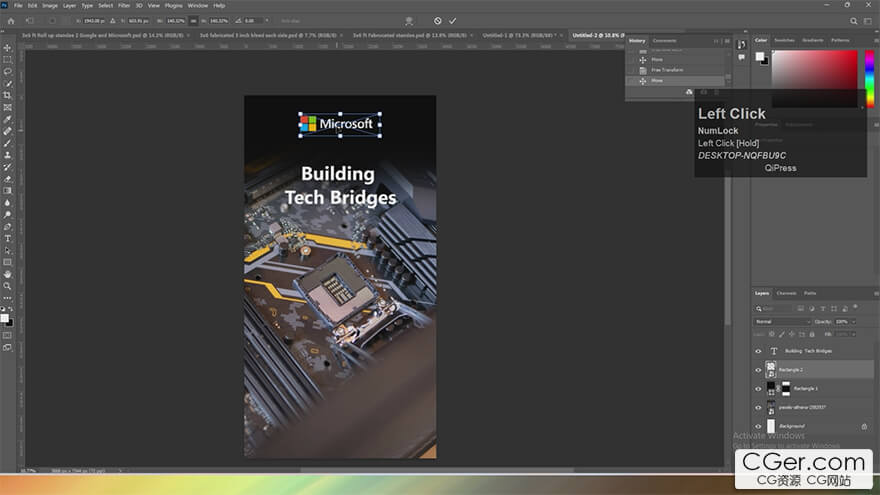Switch to the Gradients tab
Viewport: 880px width, 495px height.
coord(813,40)
